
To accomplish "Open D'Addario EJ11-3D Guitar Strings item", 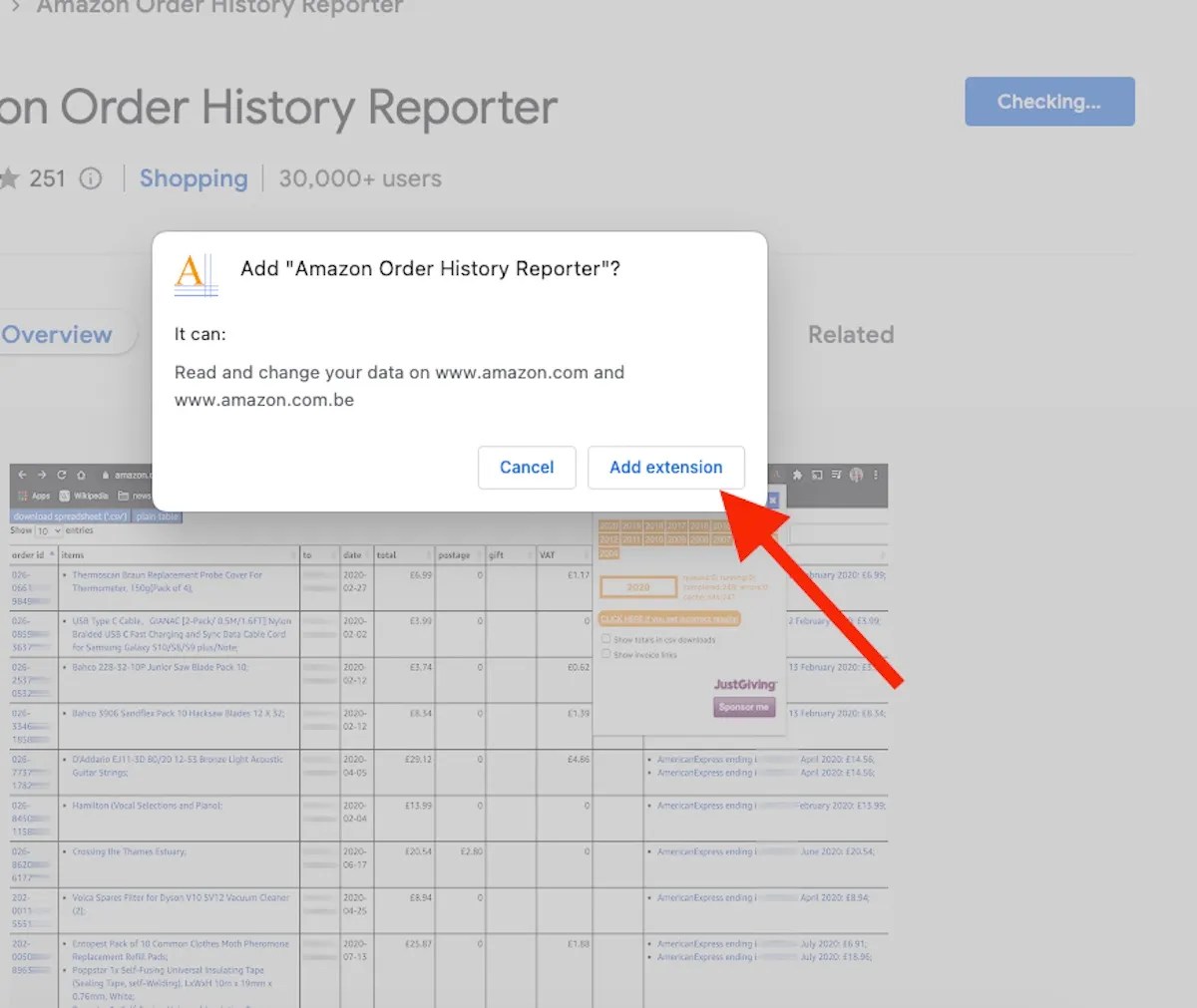I will click(x=178, y=766).
